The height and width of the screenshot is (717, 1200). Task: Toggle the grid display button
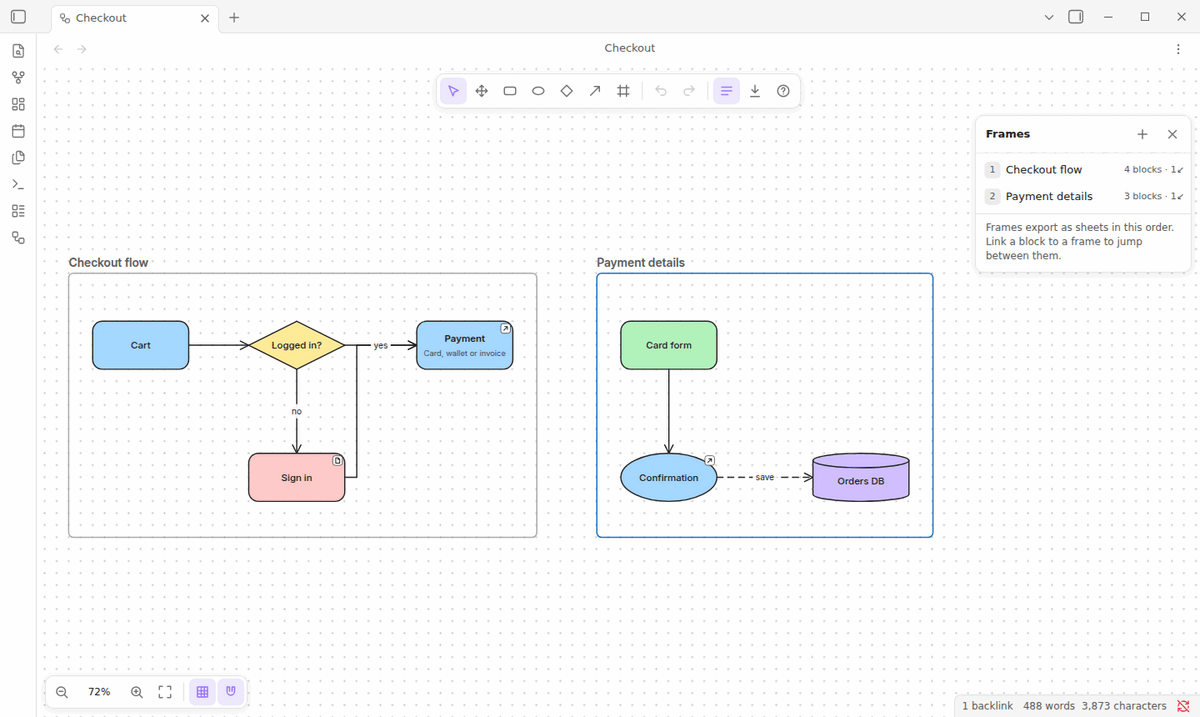point(202,692)
